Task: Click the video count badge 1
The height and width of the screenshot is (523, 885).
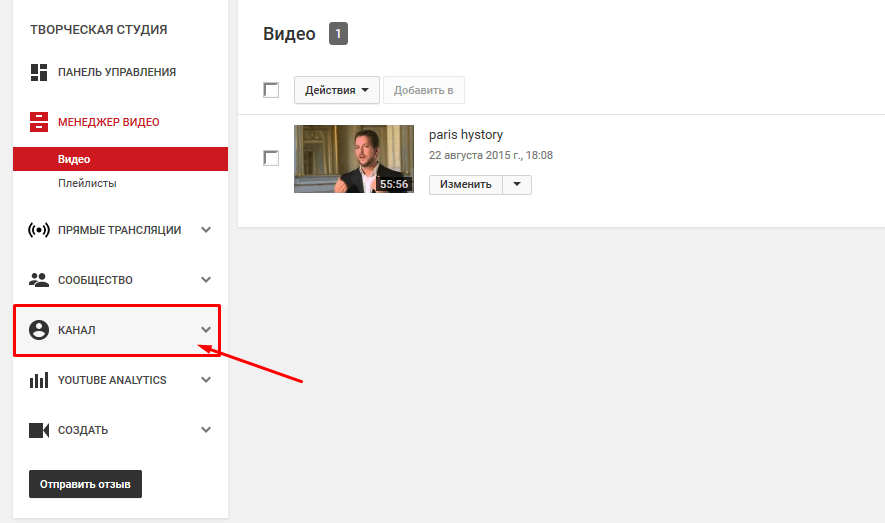Action: point(338,34)
